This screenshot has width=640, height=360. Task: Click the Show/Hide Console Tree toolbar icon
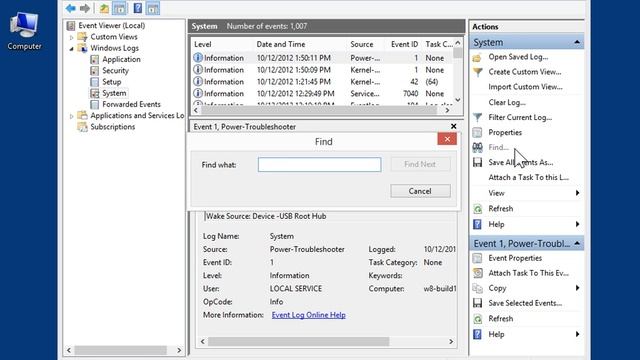click(x=120, y=8)
